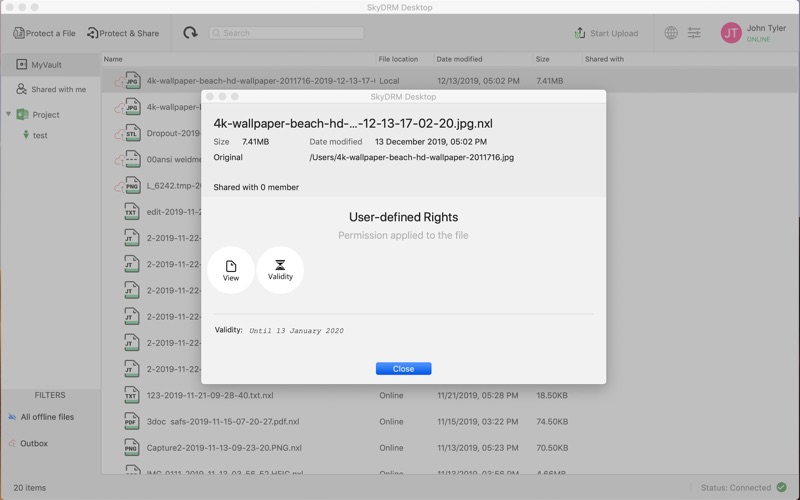Select Capture2-2019-11-13-09-23-20.PNG.nxl file name
The image size is (800, 500).
[x=224, y=448]
